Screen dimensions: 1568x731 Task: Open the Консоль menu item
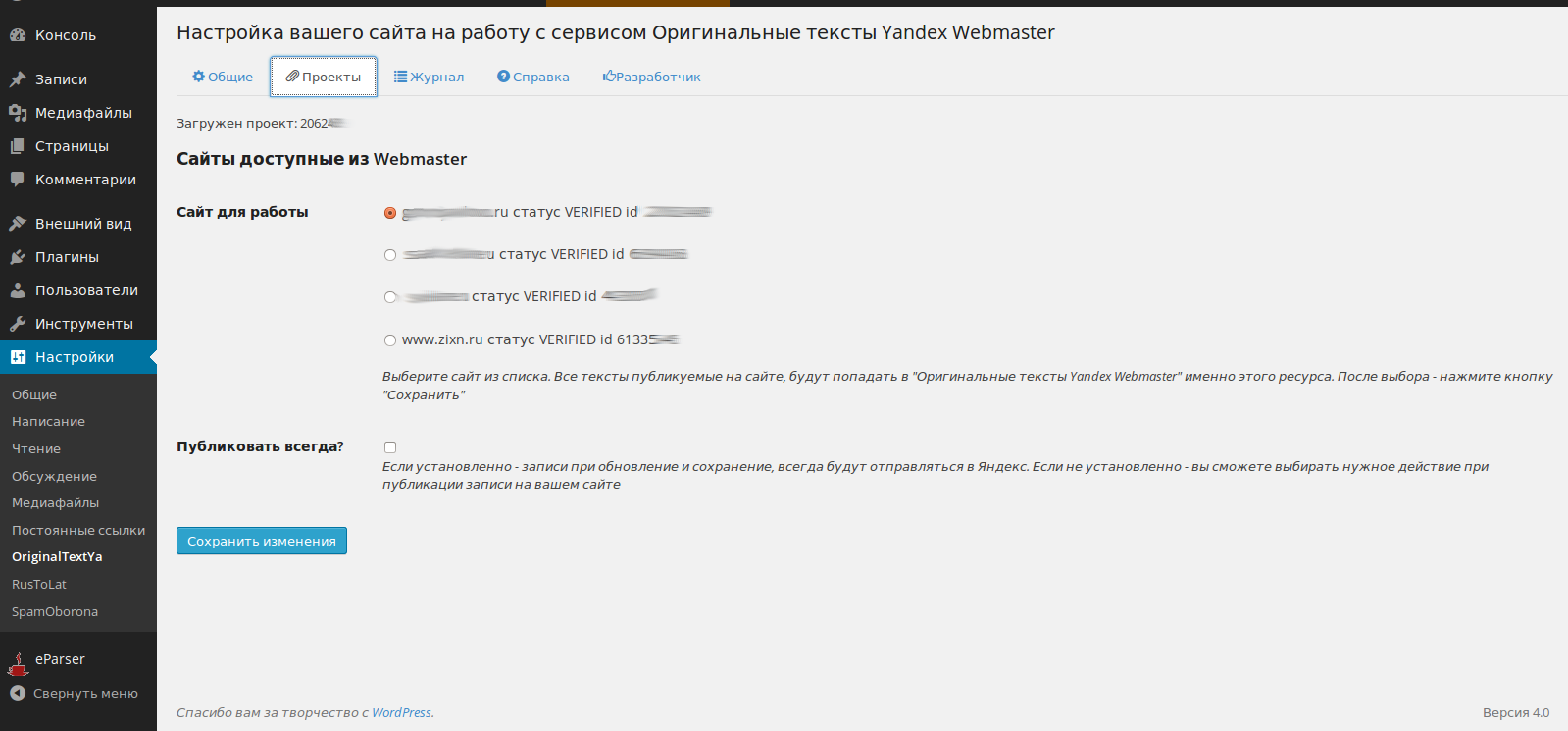pyautogui.click(x=78, y=35)
